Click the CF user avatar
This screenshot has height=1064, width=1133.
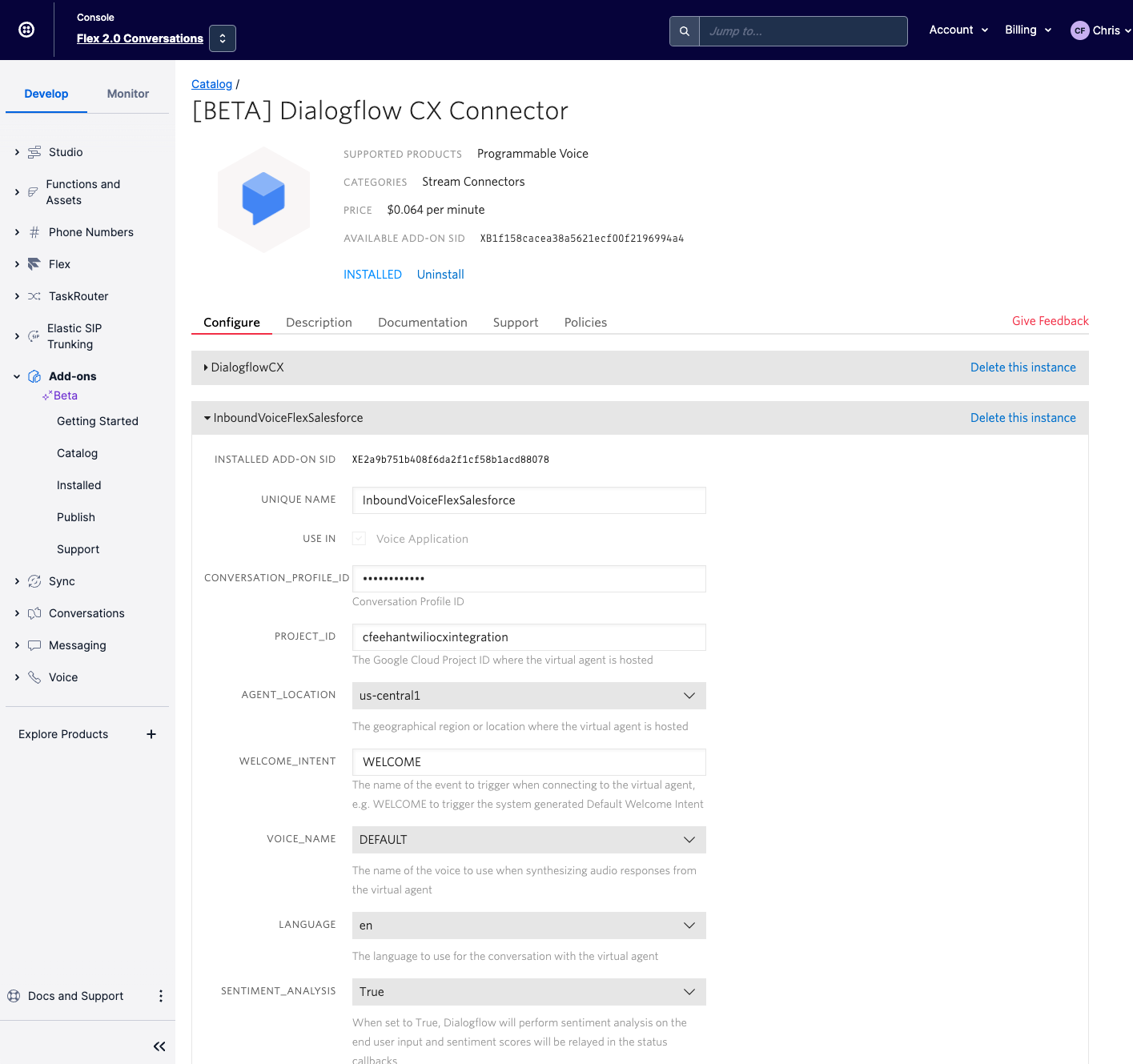pos(1079,30)
